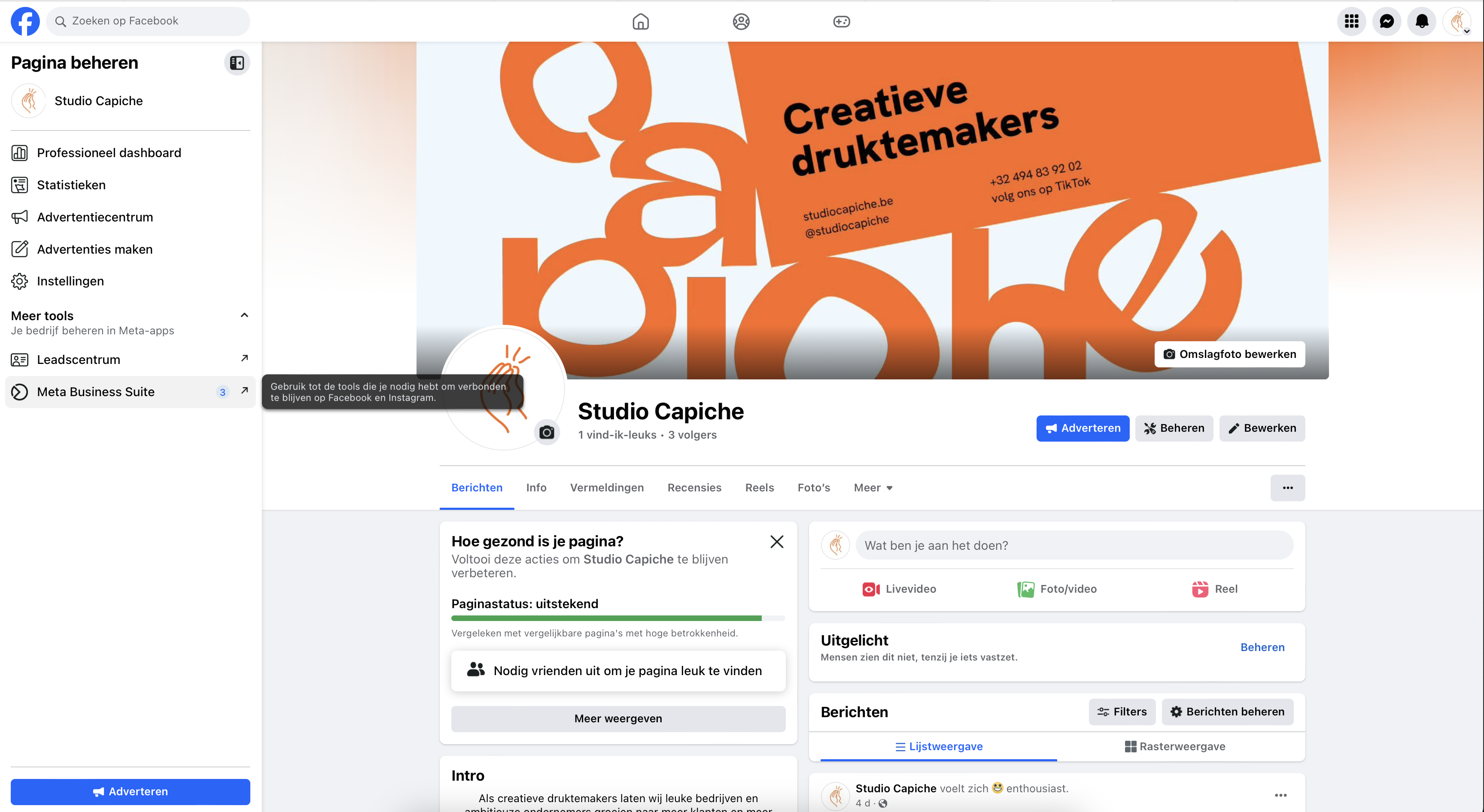Open the account profile menu

tap(1457, 21)
